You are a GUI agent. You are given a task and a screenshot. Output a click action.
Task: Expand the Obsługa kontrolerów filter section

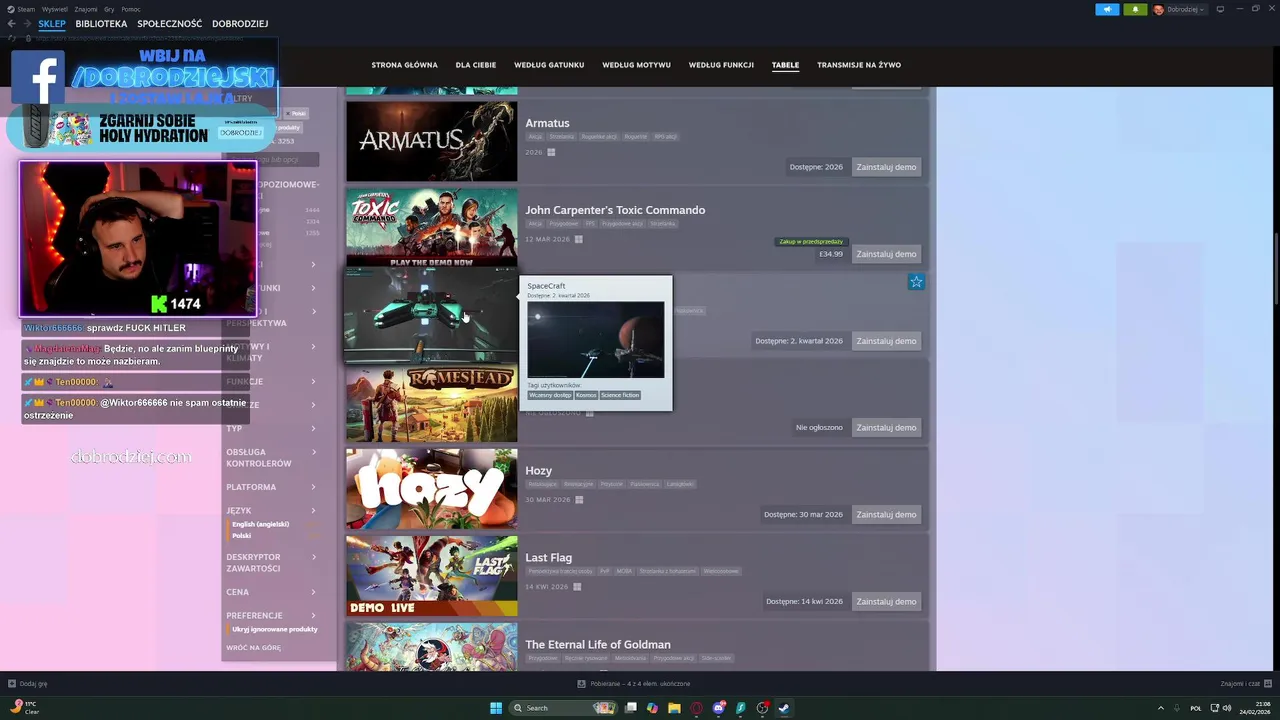tap(270, 458)
